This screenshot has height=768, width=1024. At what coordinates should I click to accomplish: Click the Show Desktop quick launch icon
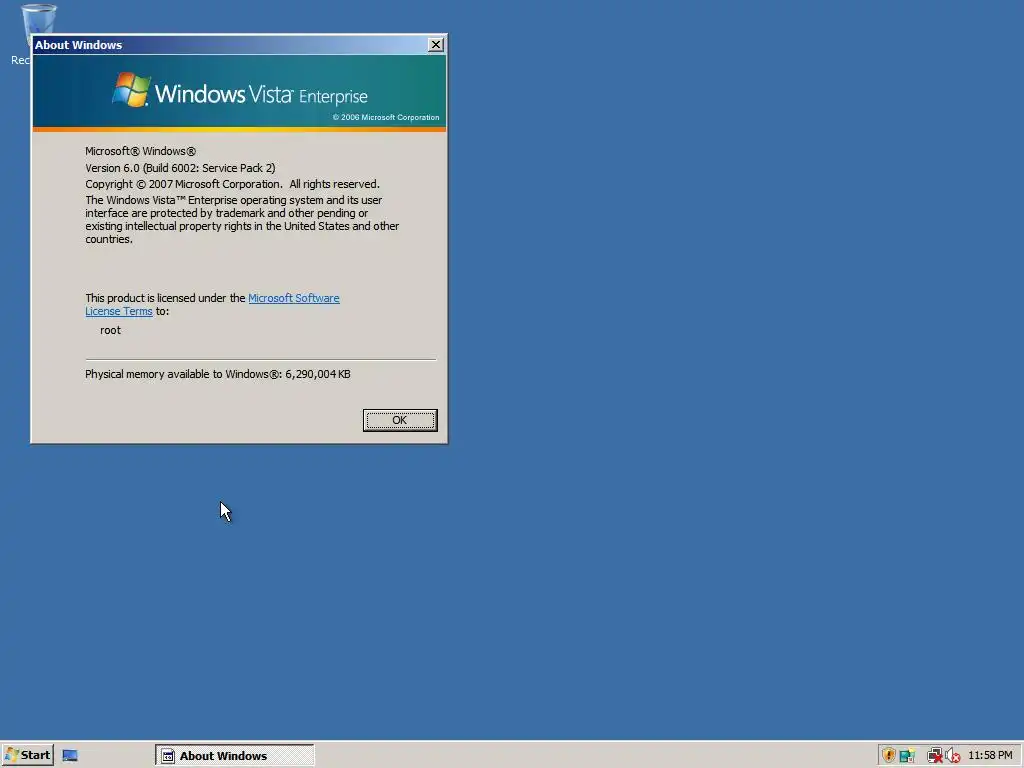pyautogui.click(x=70, y=756)
